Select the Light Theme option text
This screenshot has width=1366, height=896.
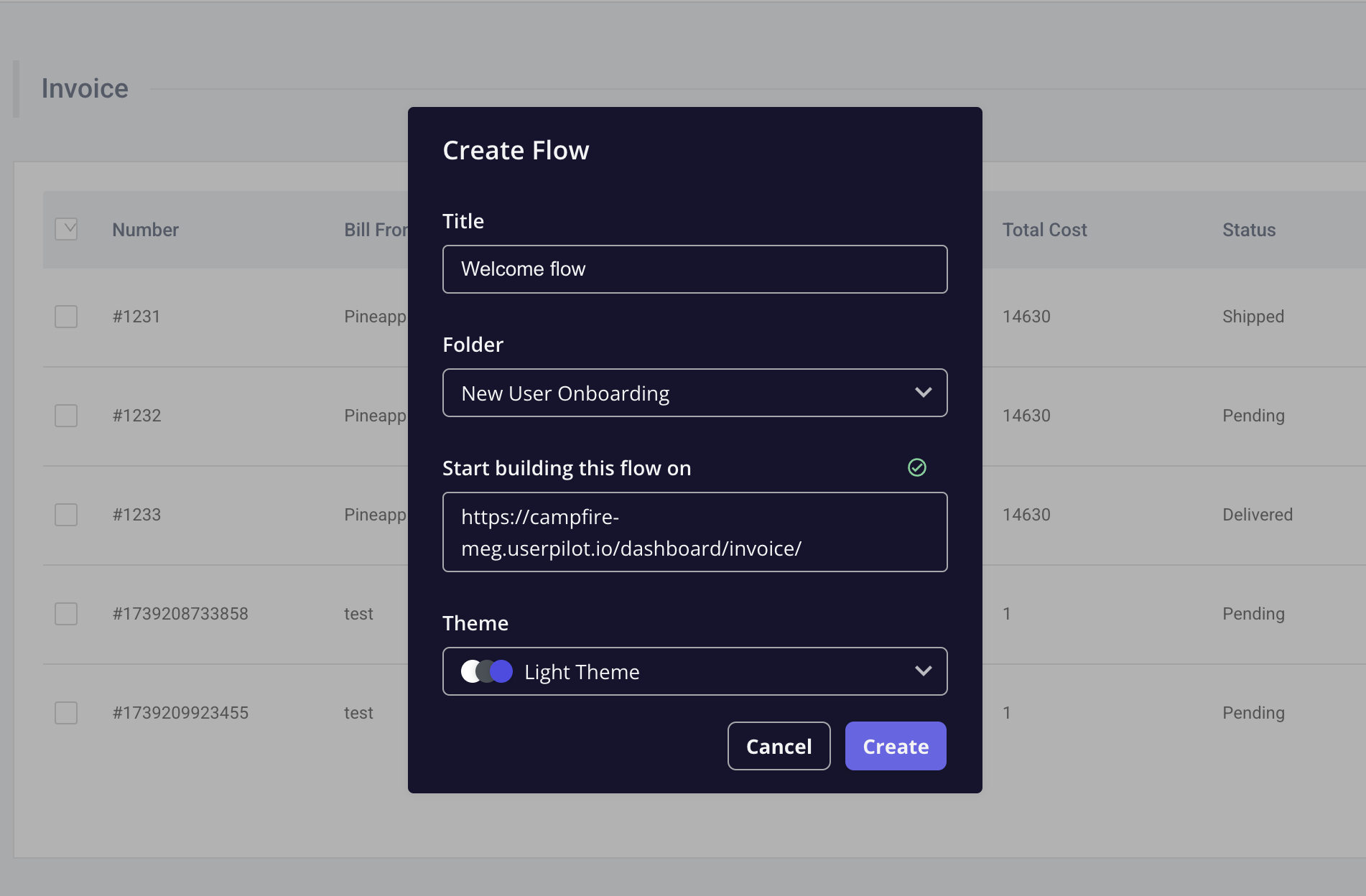(582, 672)
